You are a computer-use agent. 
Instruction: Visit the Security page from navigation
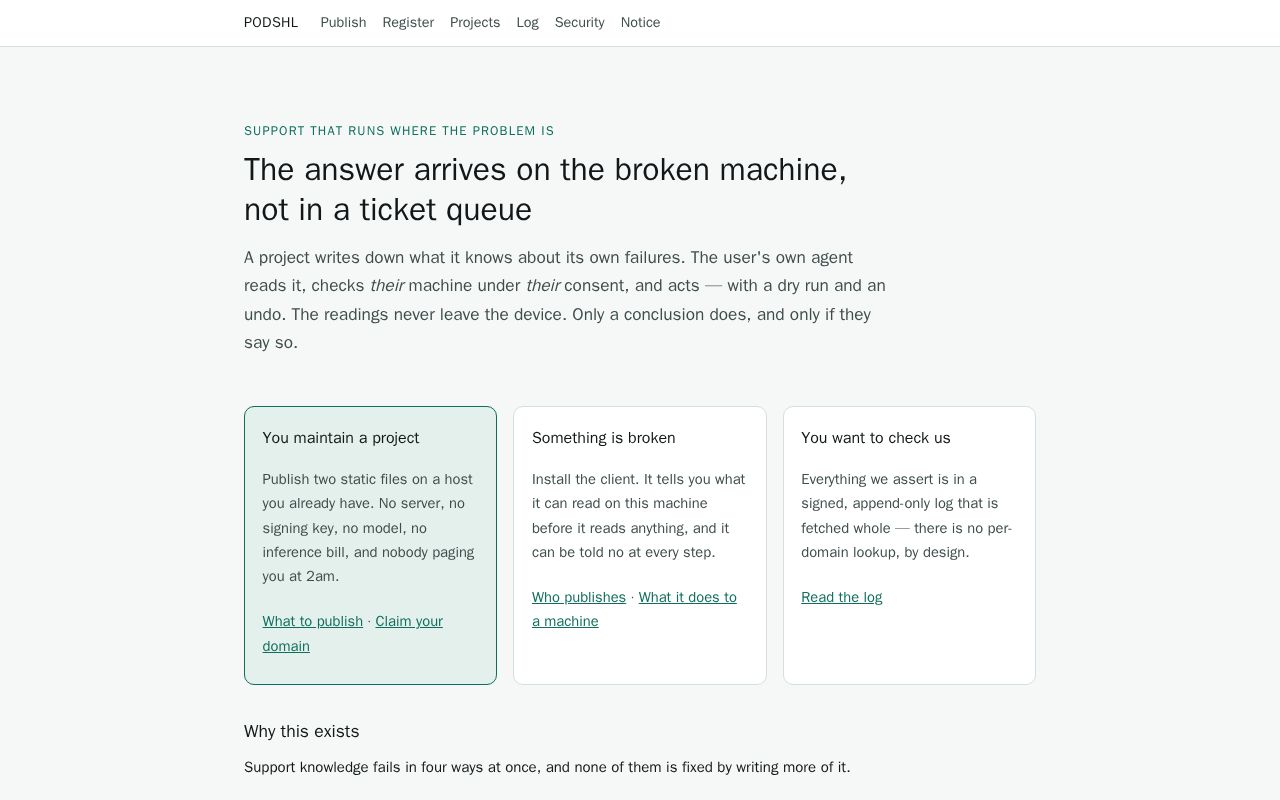pyautogui.click(x=580, y=22)
